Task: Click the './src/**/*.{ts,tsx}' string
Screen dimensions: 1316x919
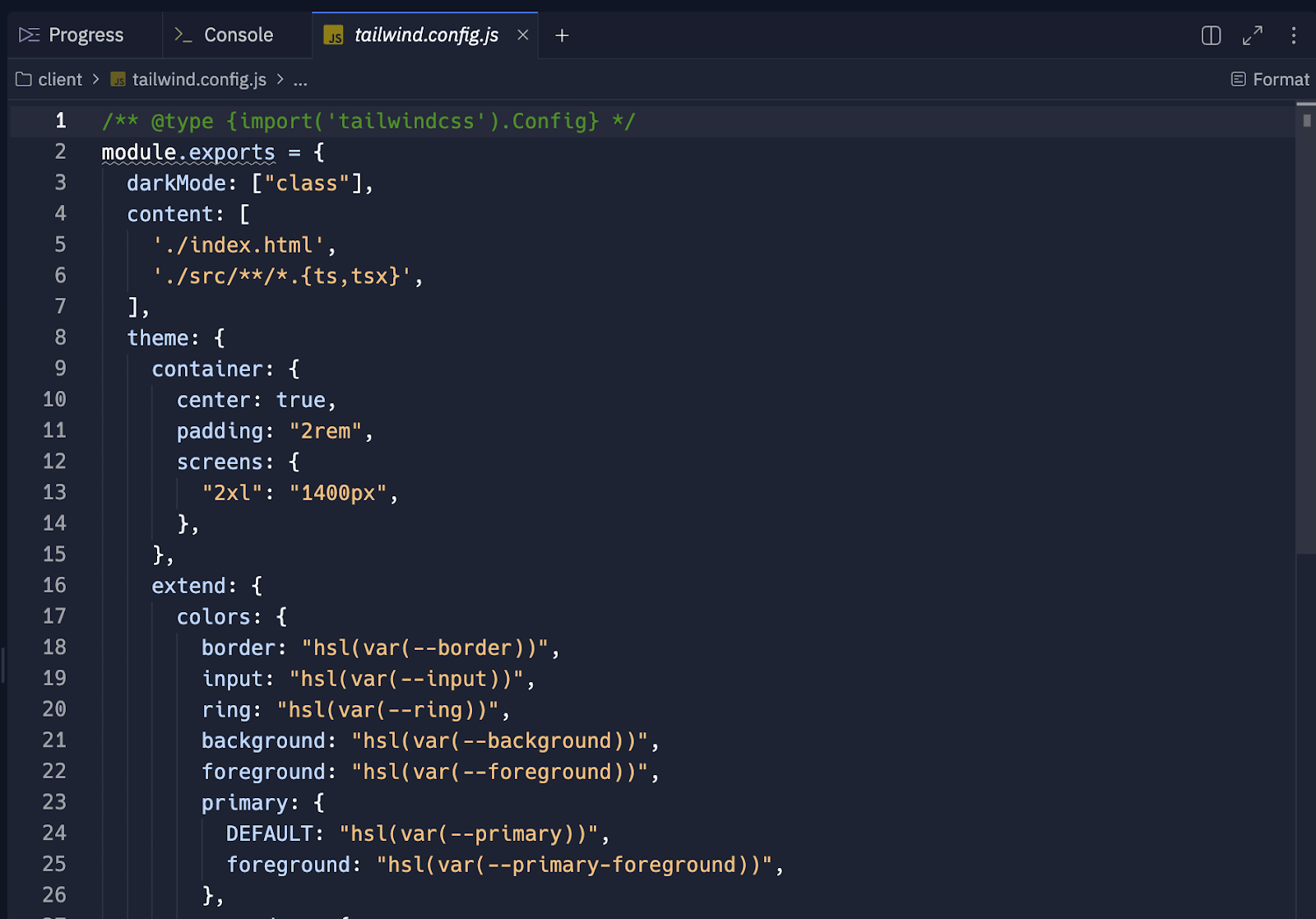Action: 282,276
